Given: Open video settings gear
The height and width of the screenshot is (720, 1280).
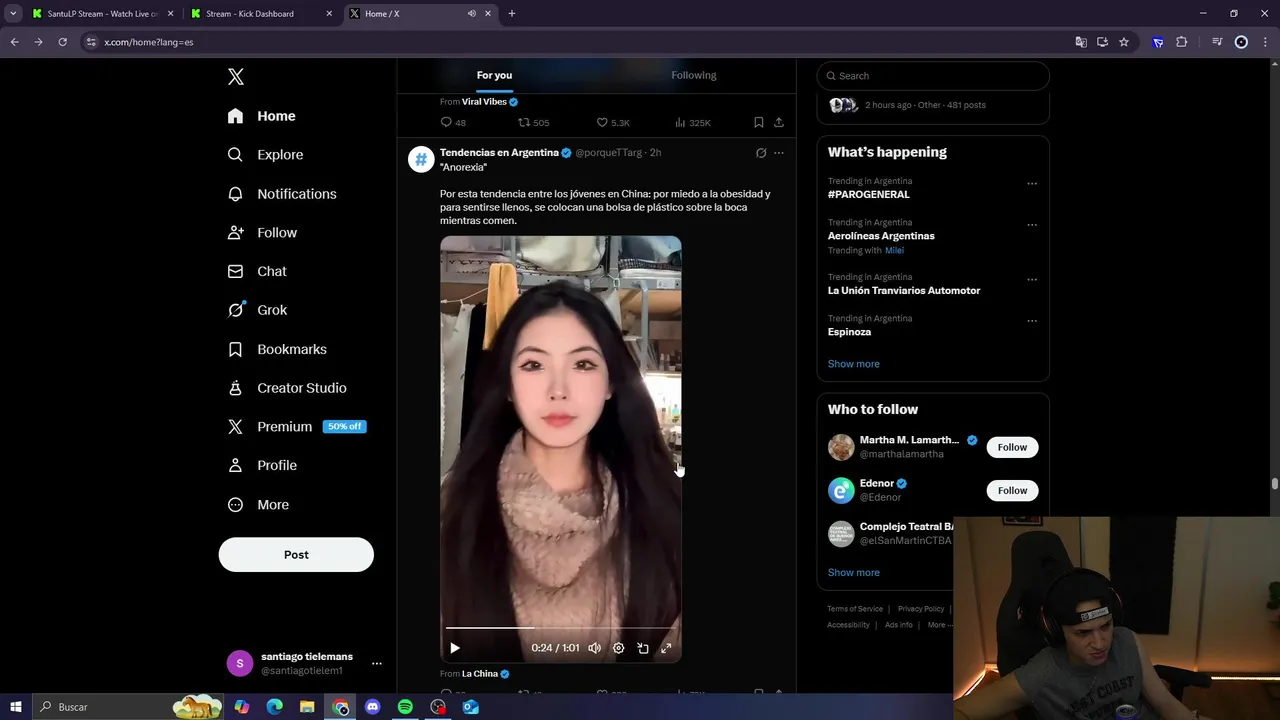Looking at the screenshot, I should [x=619, y=648].
